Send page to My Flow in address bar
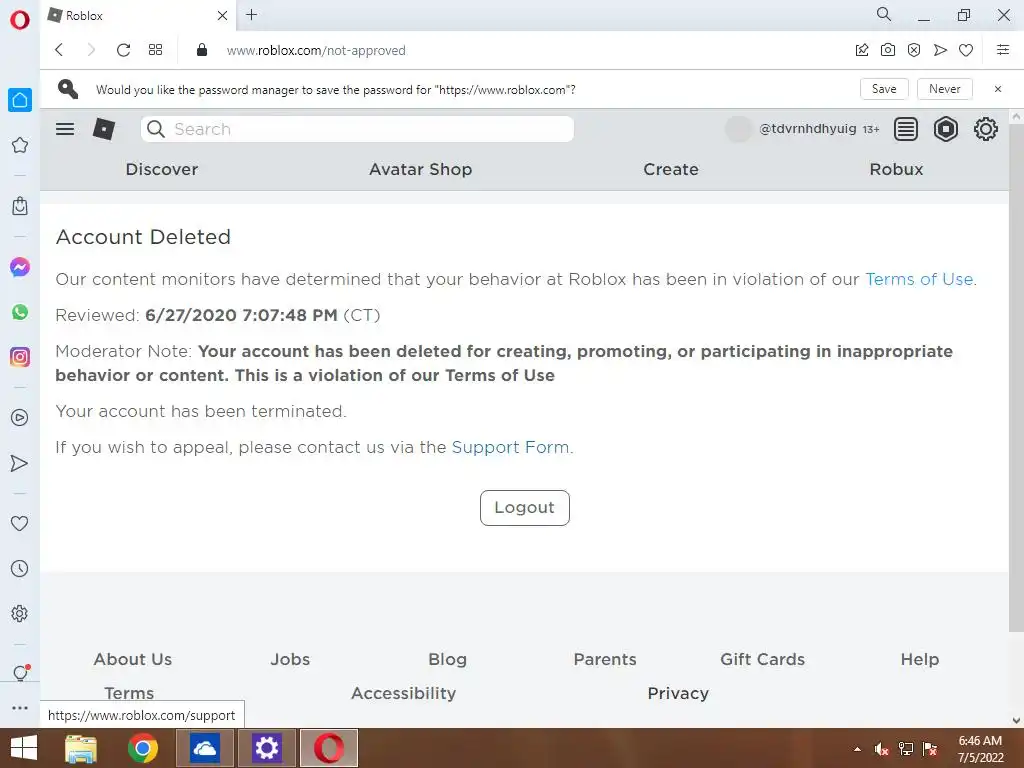This screenshot has height=768, width=1024. pos(940,50)
